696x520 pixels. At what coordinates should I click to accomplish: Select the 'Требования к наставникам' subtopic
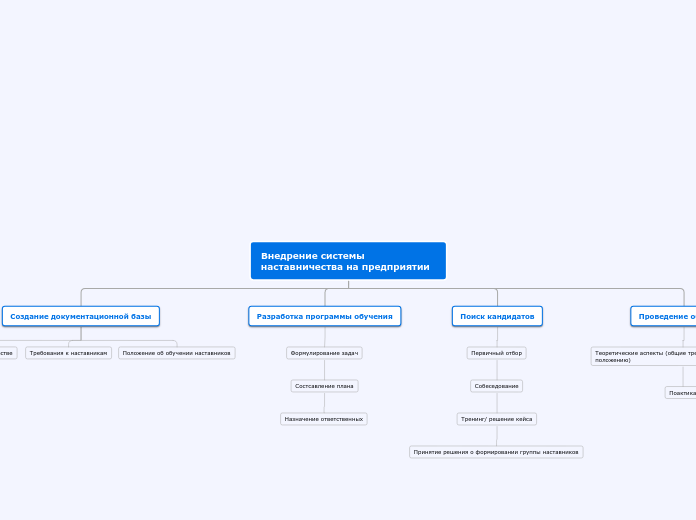click(x=68, y=353)
